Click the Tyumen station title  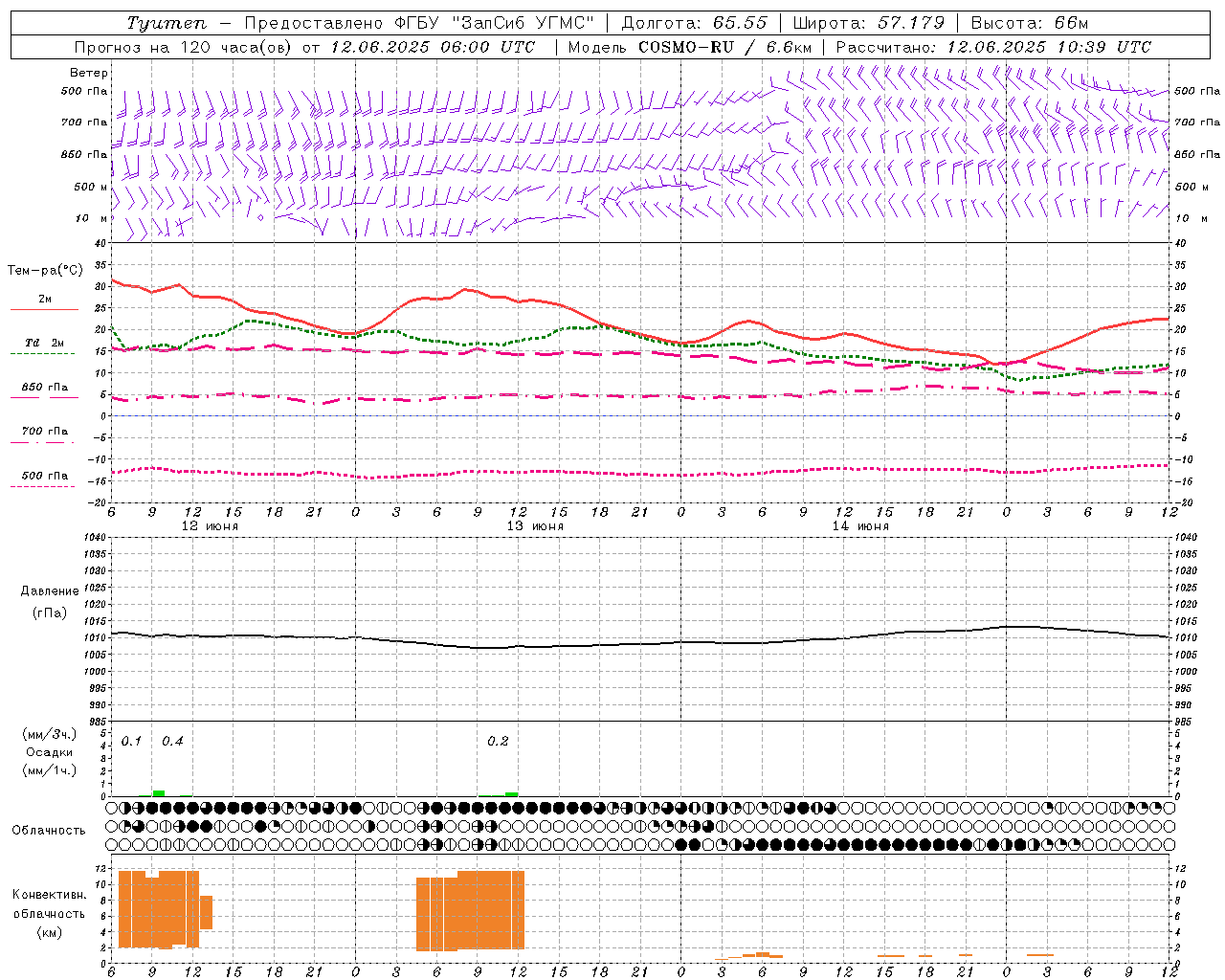(x=167, y=23)
